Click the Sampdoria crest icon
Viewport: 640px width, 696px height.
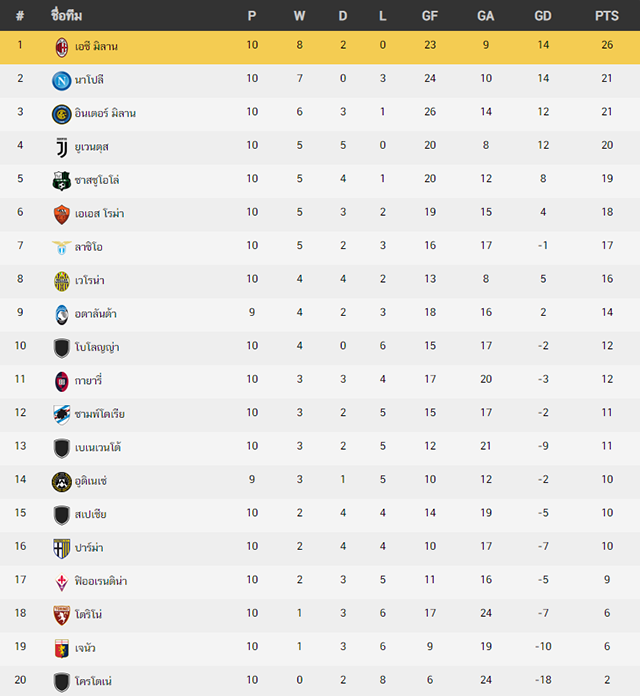[62, 415]
